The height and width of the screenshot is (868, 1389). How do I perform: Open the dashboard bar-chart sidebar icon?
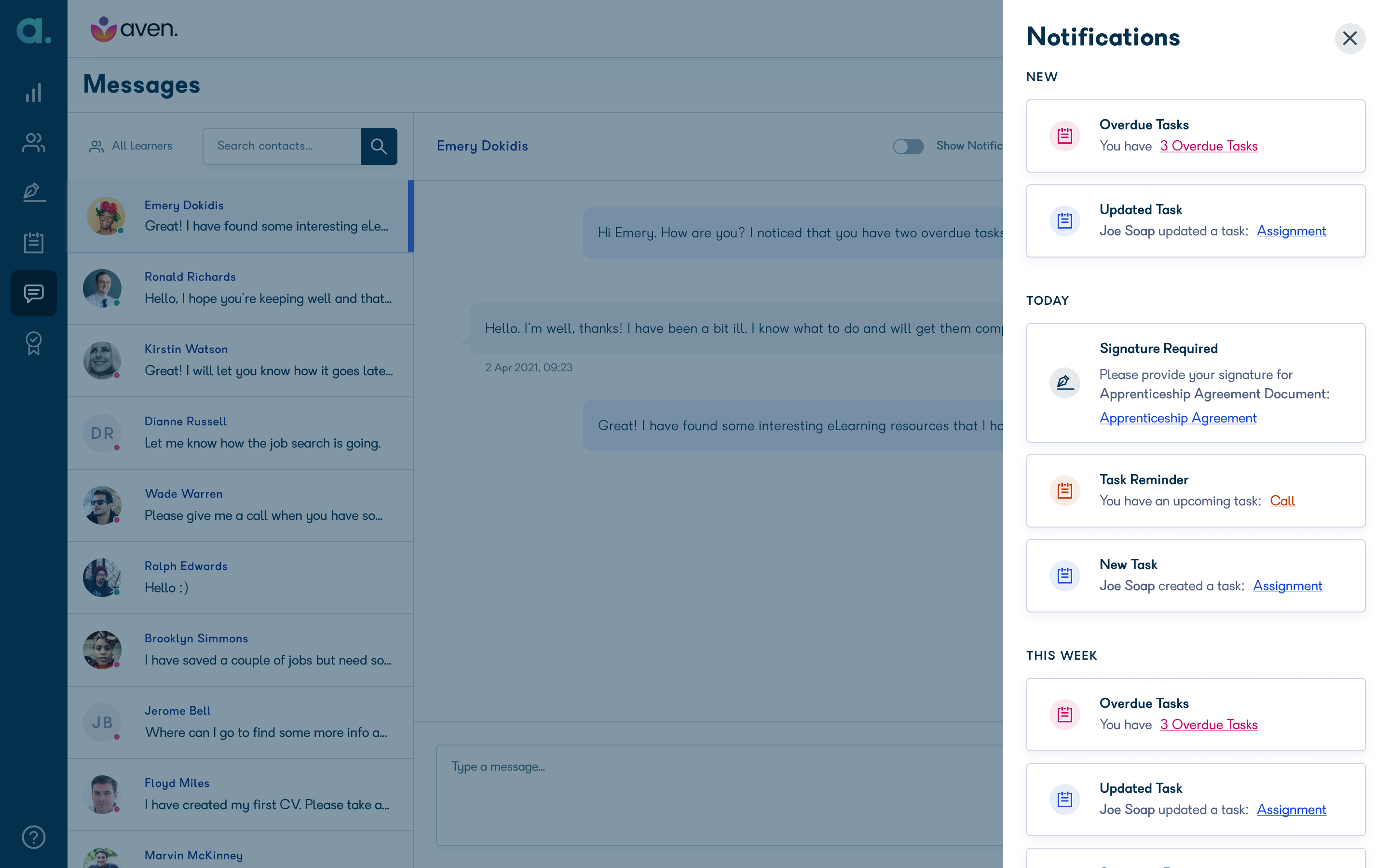[x=34, y=93]
